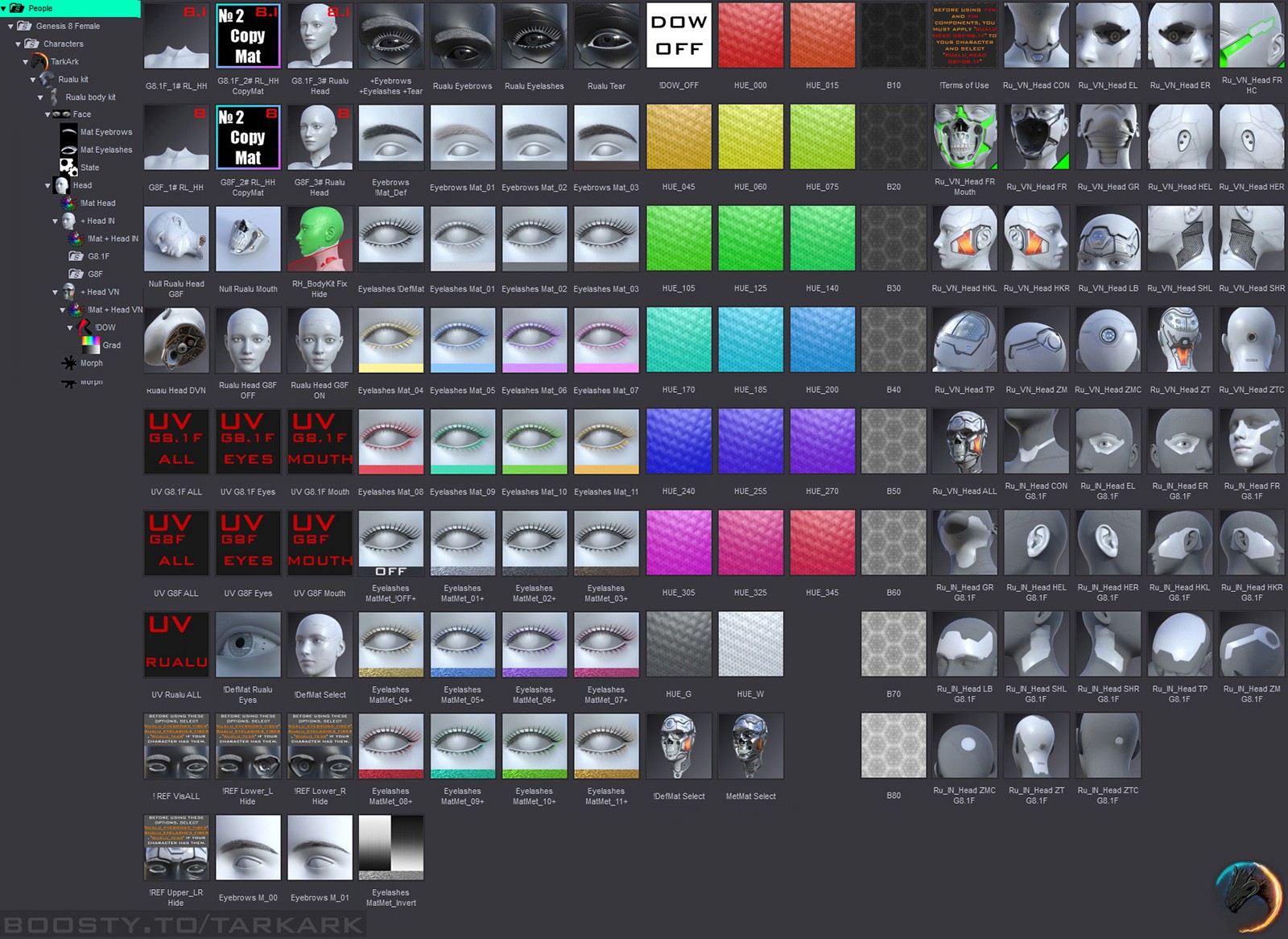The width and height of the screenshot is (1288, 939).
Task: Apply the UV G8.1F Eyes preset
Action: point(248,441)
